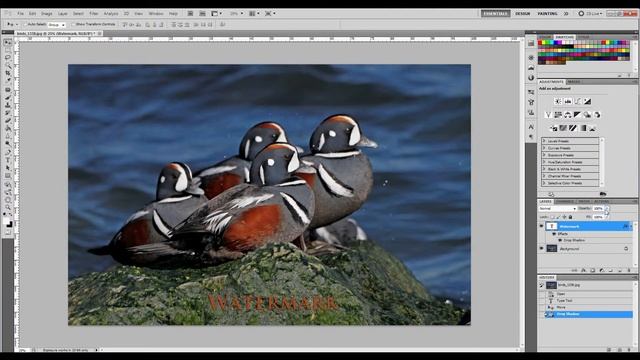Switch to the Channels tab
Image resolution: width=640 pixels, height=360 pixels.
[564, 202]
